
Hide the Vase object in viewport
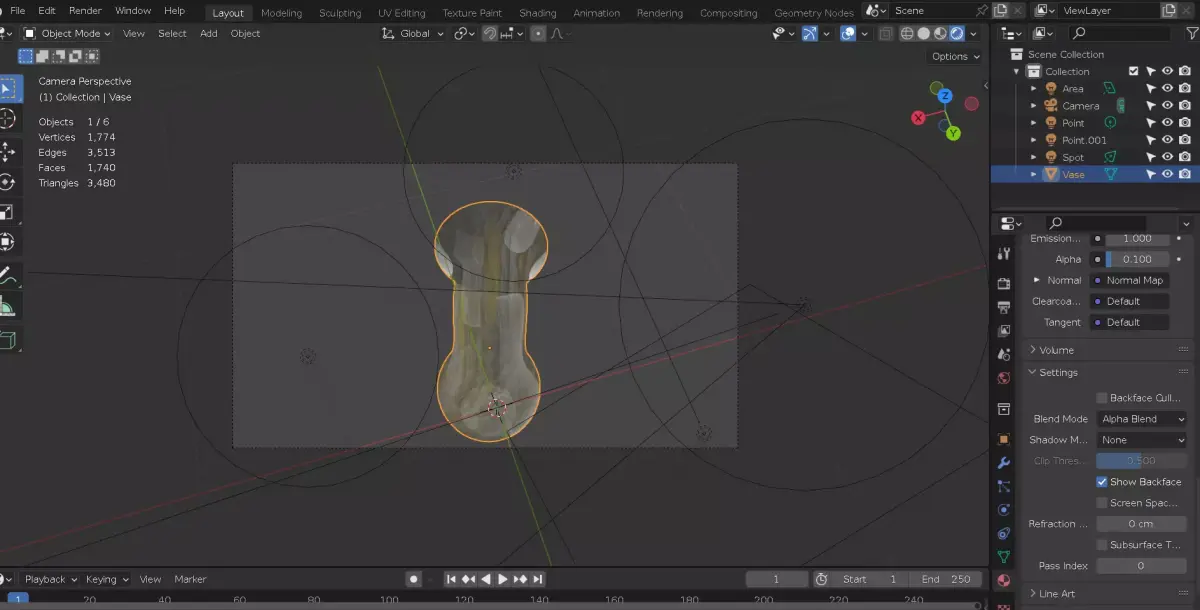click(1167, 174)
